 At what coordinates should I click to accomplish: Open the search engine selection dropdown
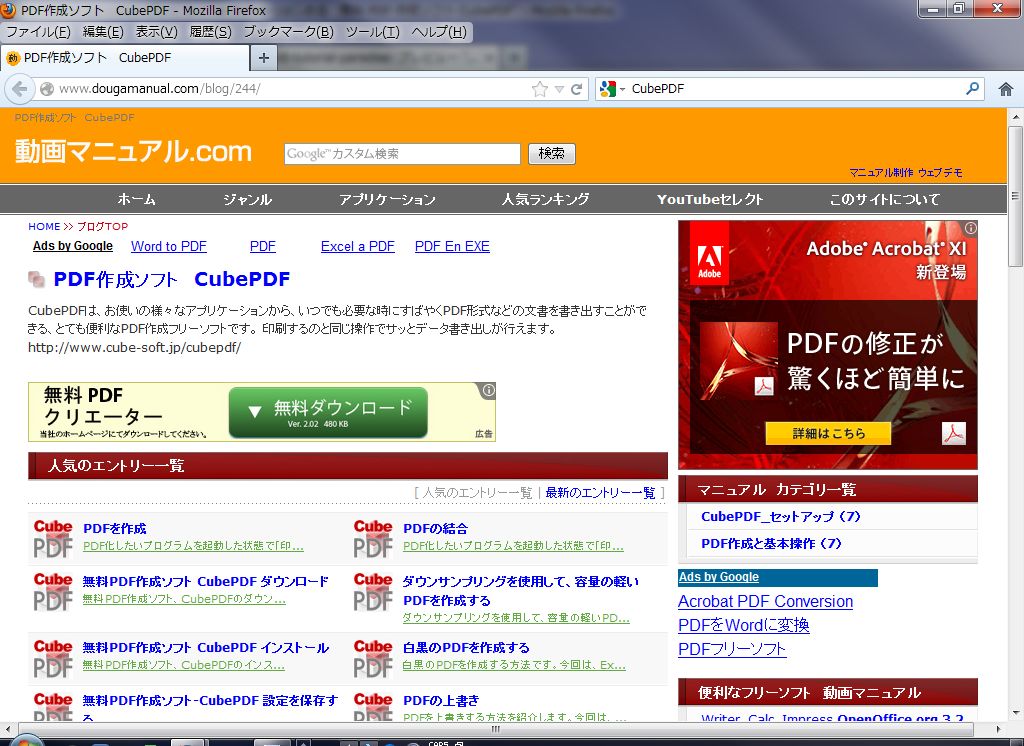(x=622, y=88)
